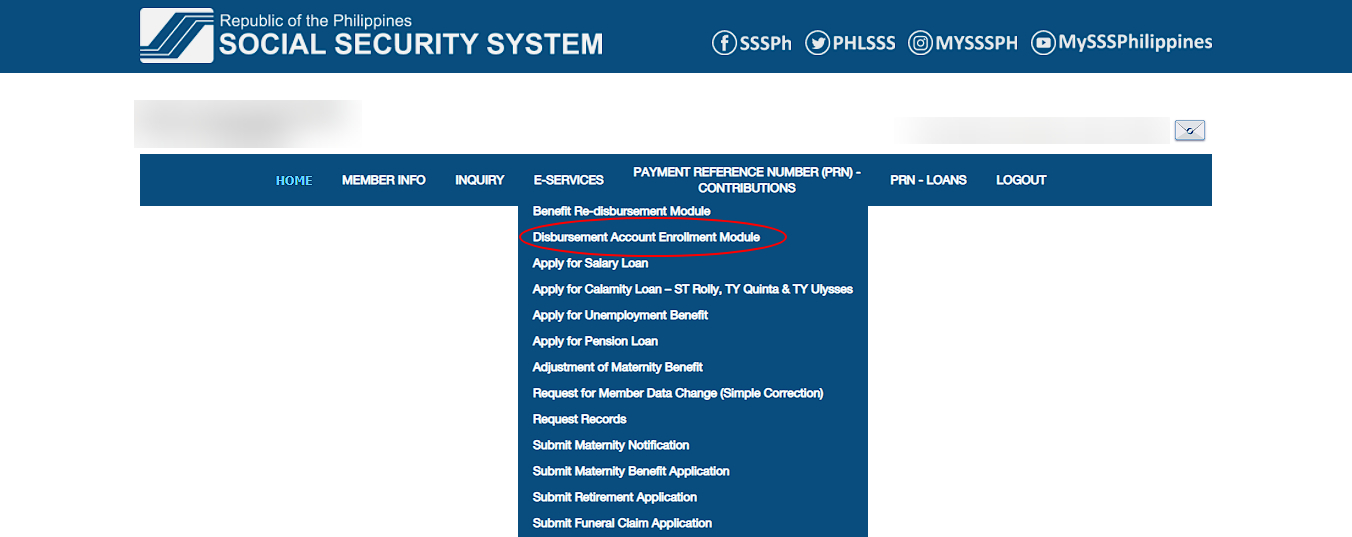
Task: Open the SSSPh Facebook icon link
Action: click(724, 43)
